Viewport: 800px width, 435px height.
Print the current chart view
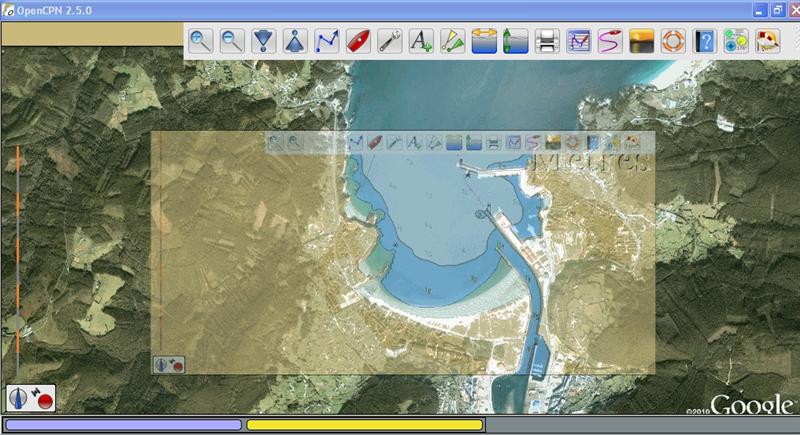point(547,41)
